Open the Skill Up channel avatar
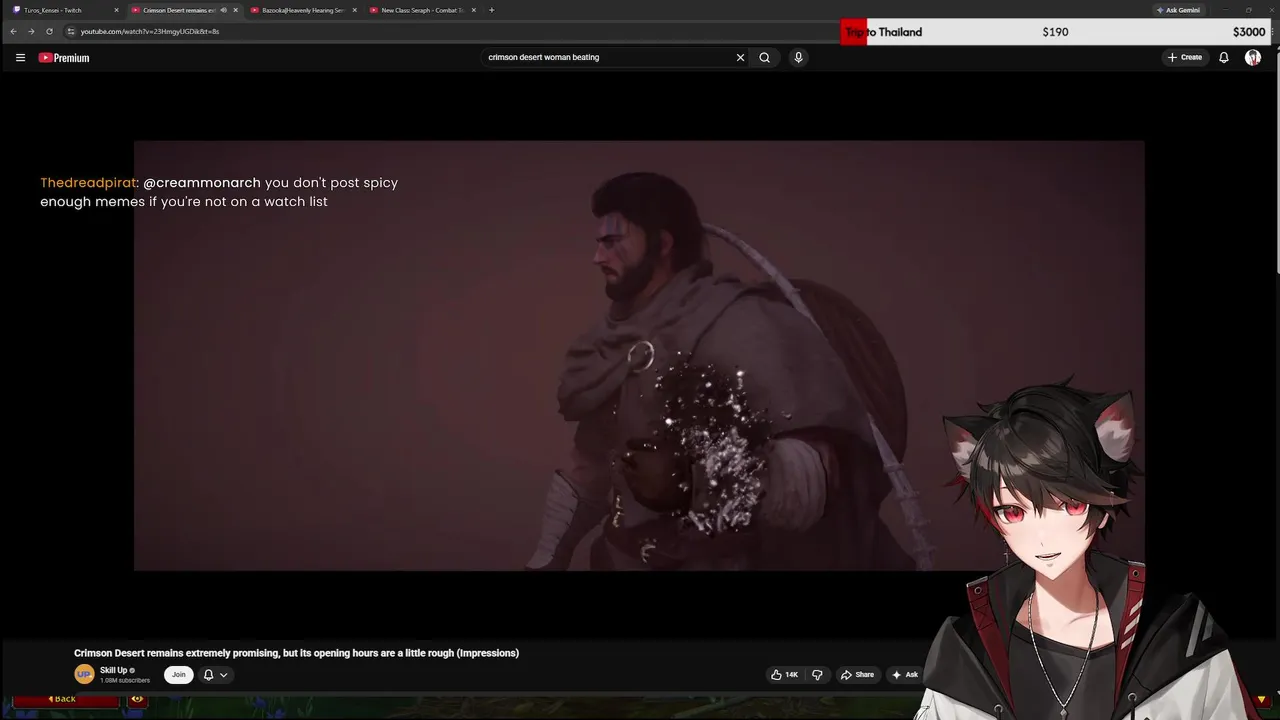This screenshot has height=720, width=1280. pyautogui.click(x=84, y=674)
